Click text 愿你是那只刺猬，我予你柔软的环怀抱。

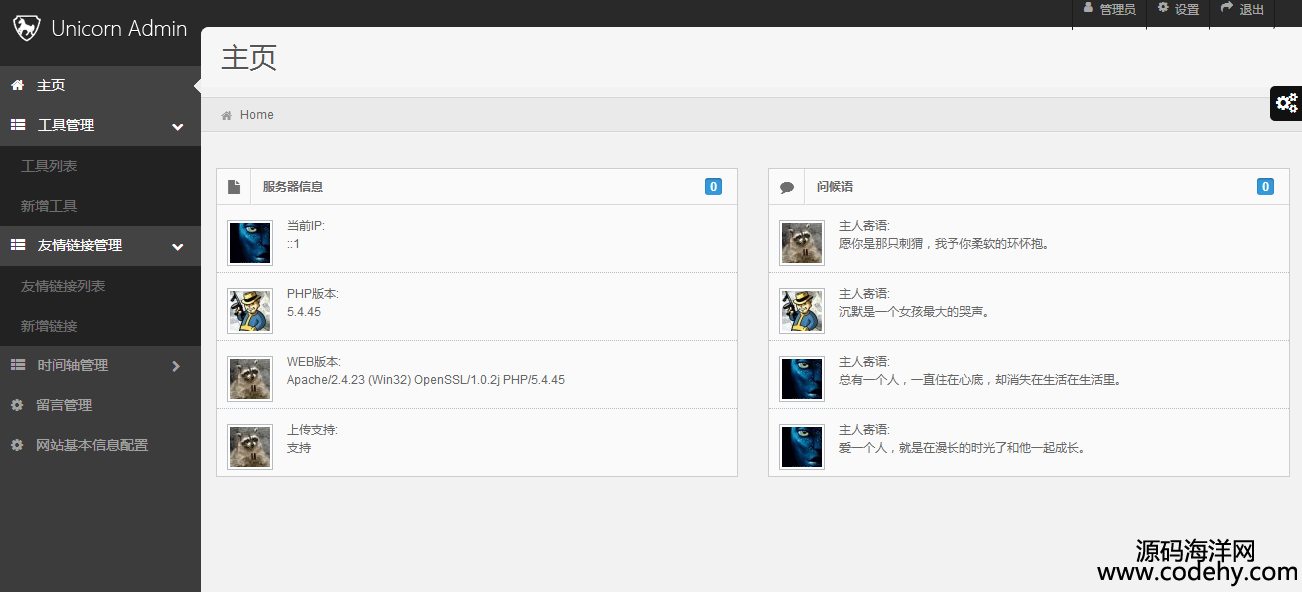[945, 244]
